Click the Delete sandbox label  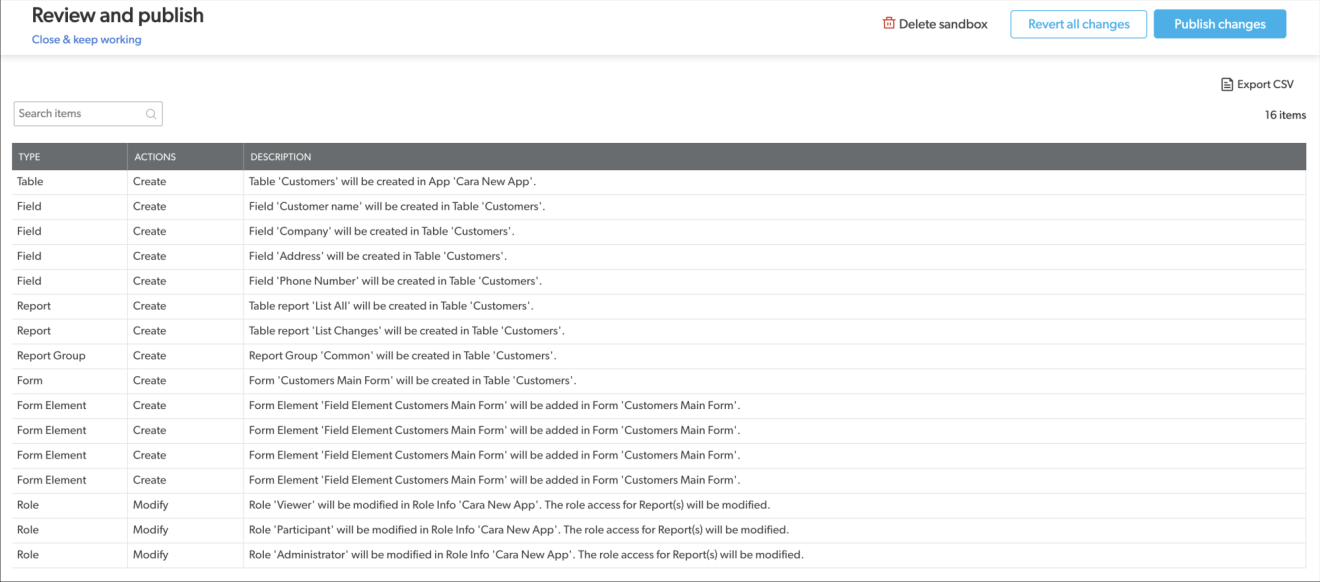[942, 24]
